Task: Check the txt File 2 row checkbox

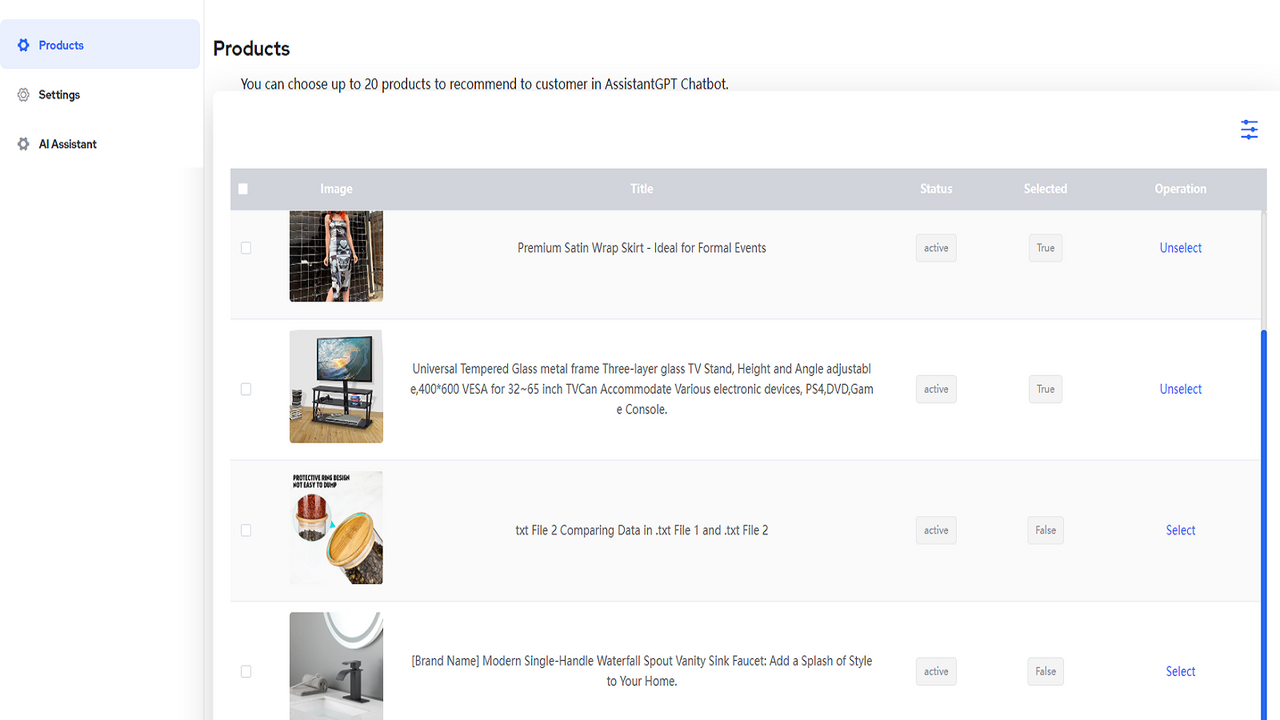Action: 246,530
